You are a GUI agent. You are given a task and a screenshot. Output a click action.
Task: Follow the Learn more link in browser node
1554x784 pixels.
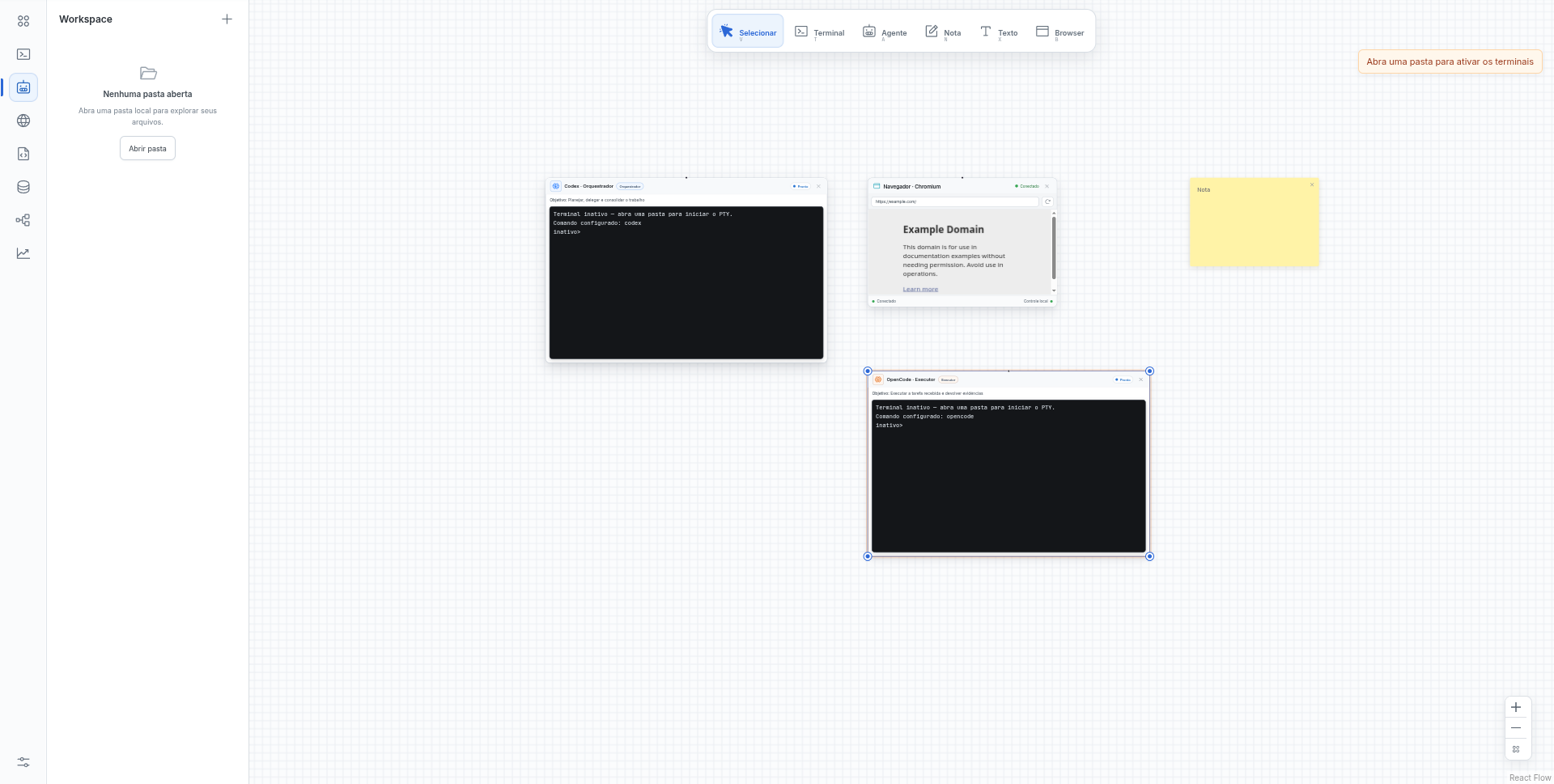tap(920, 289)
